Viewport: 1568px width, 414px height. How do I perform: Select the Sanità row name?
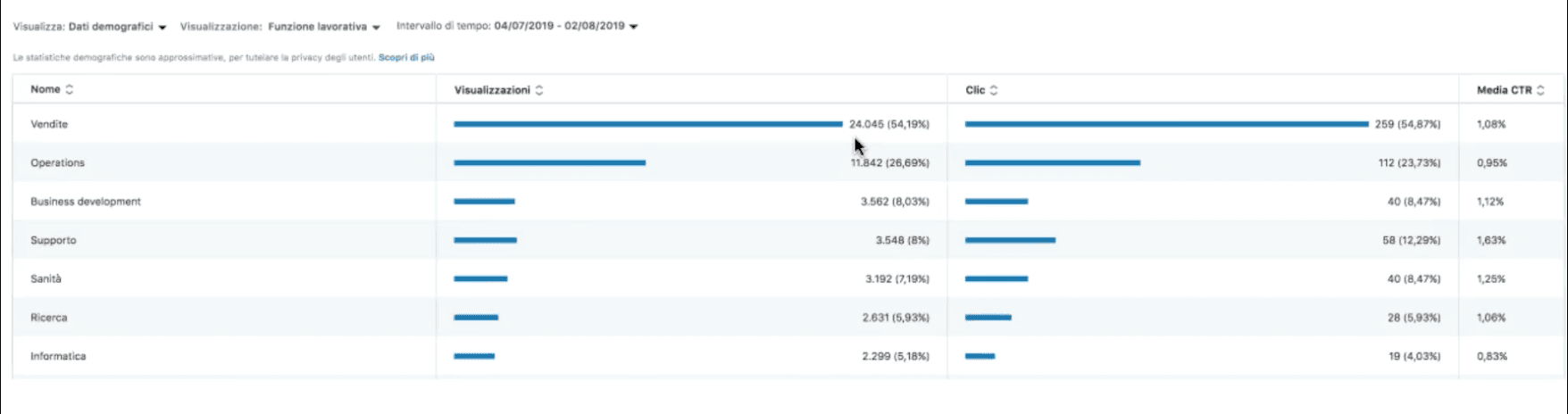pos(46,278)
